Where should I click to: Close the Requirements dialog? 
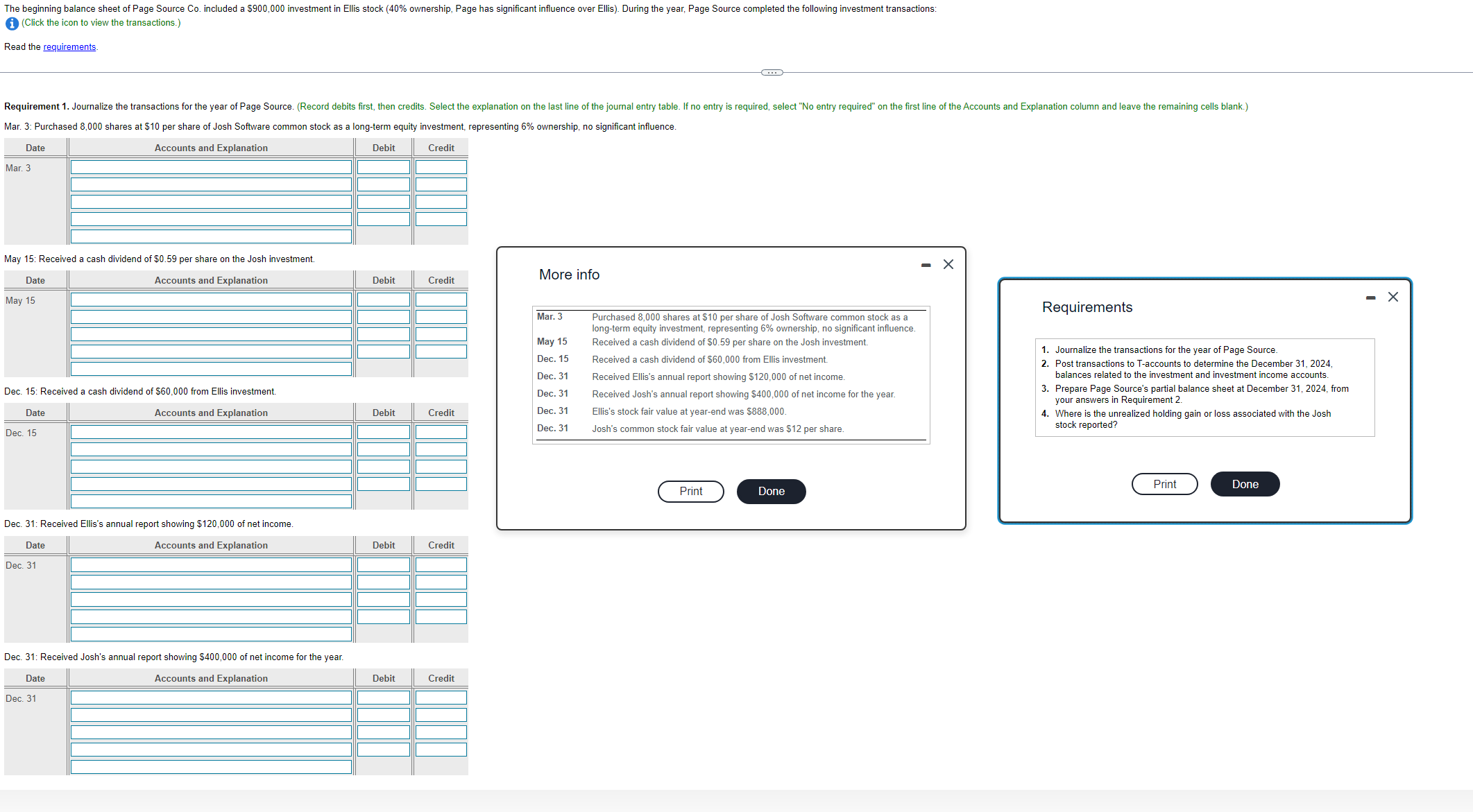[1393, 297]
